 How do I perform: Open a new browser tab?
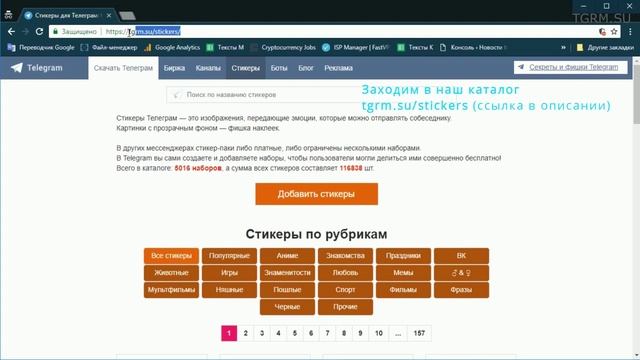pyautogui.click(x=127, y=16)
